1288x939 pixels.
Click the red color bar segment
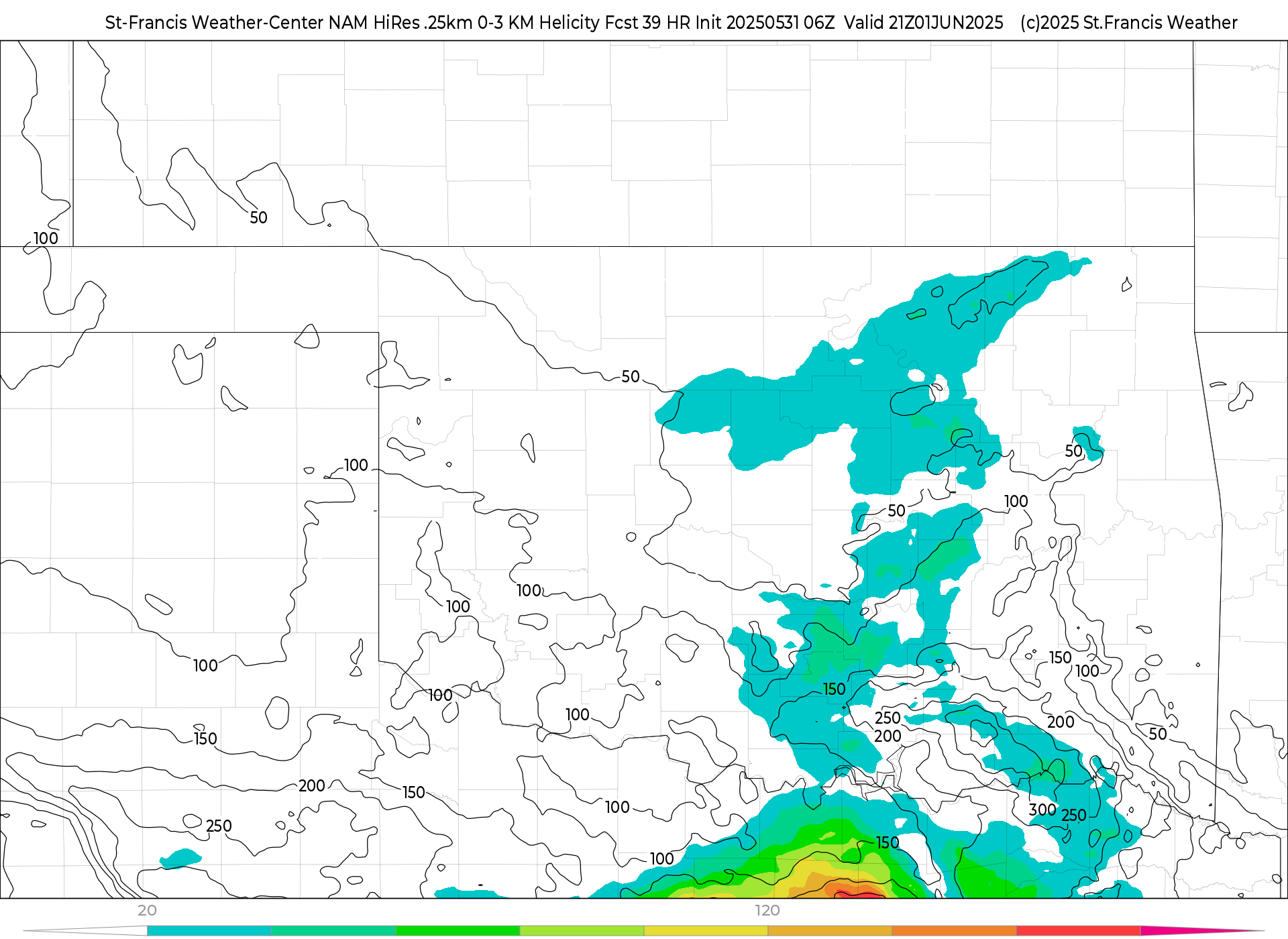point(1078,931)
